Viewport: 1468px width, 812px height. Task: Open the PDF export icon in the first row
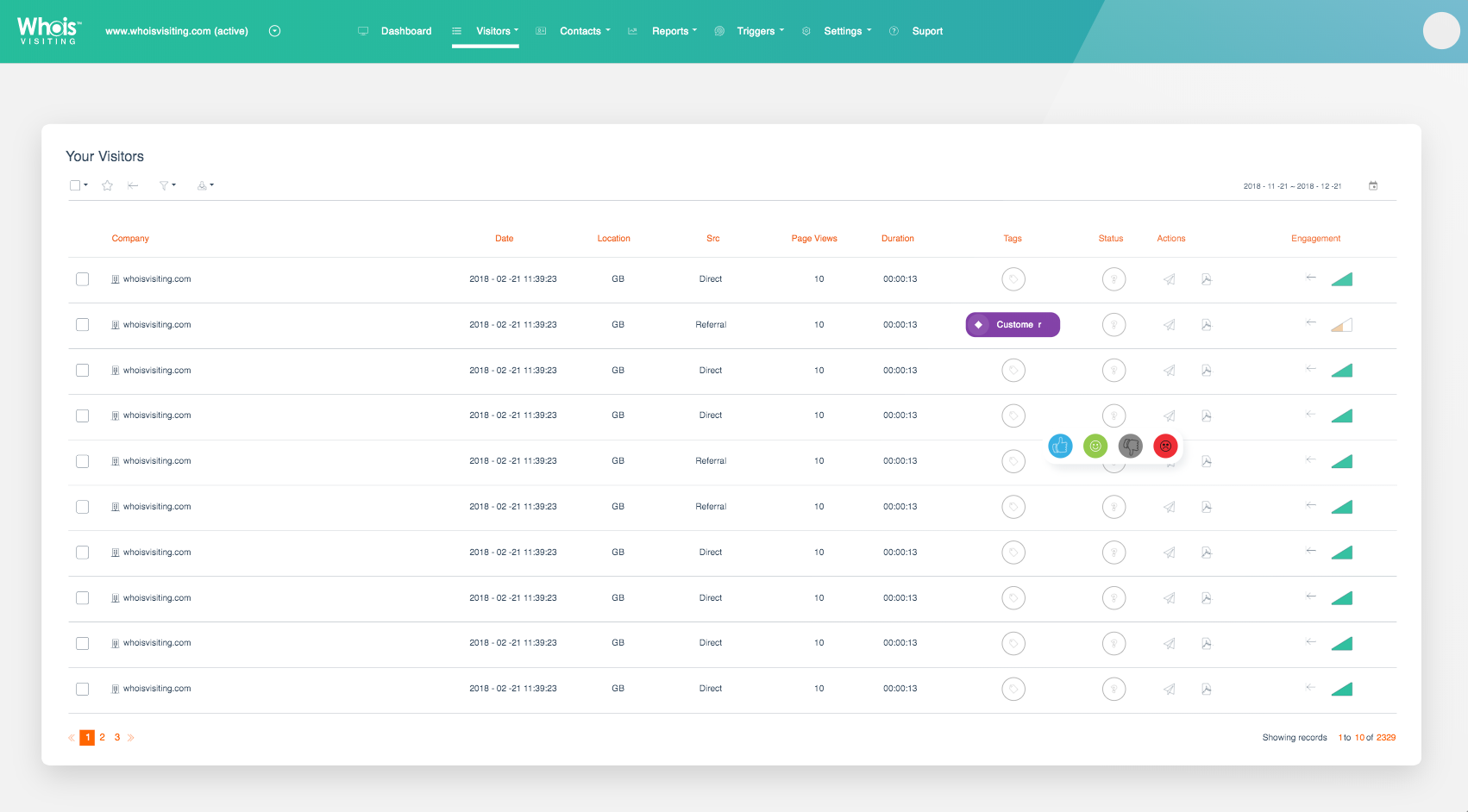point(1207,279)
